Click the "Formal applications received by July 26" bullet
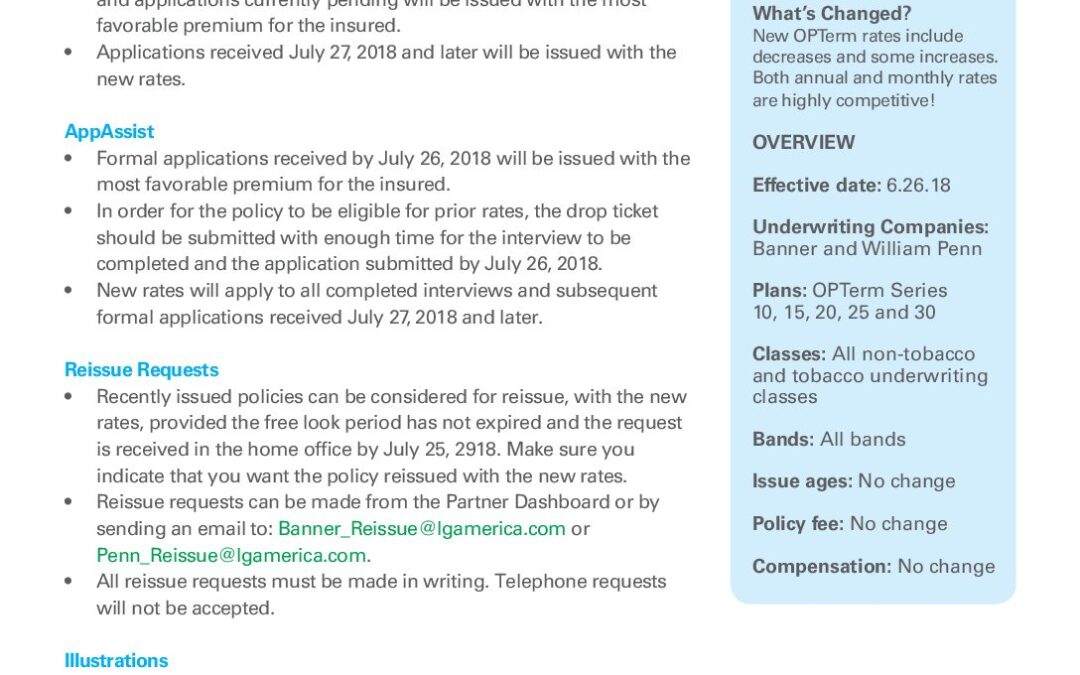 (393, 159)
